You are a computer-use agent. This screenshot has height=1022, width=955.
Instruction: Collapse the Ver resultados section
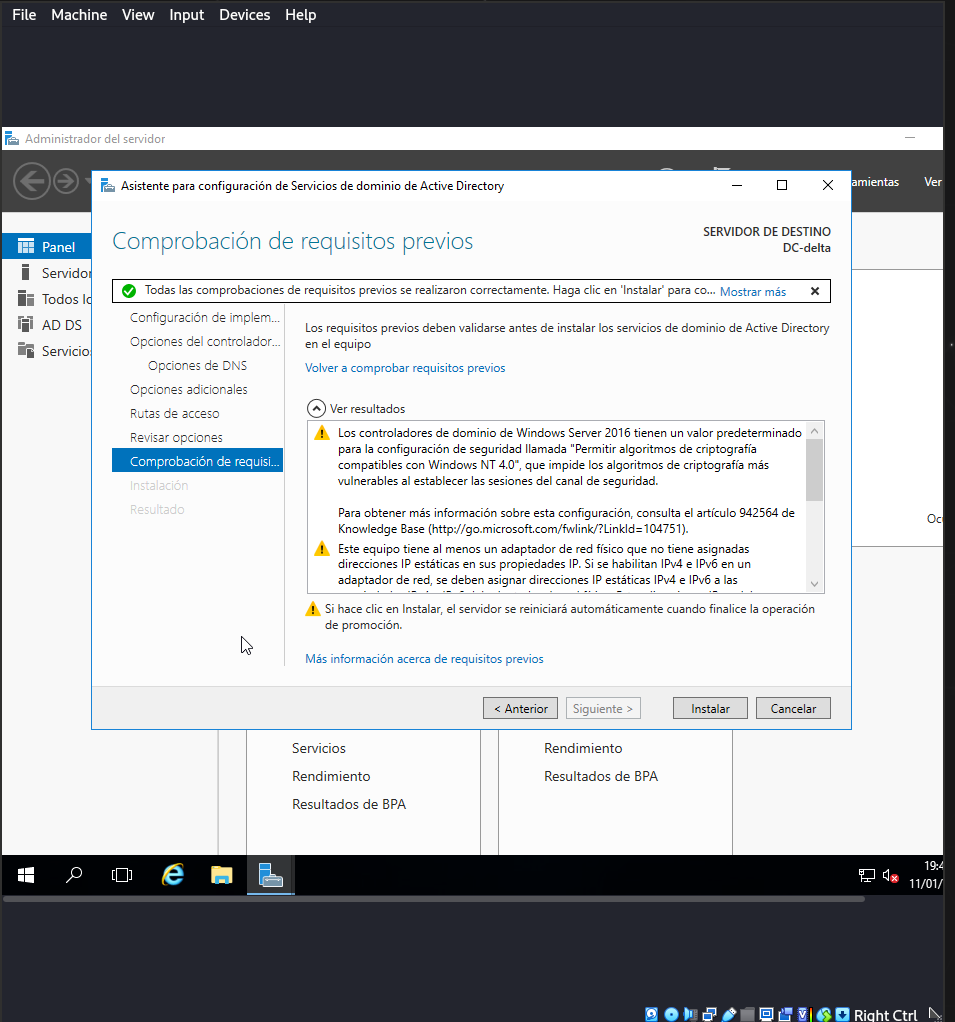[x=316, y=409]
